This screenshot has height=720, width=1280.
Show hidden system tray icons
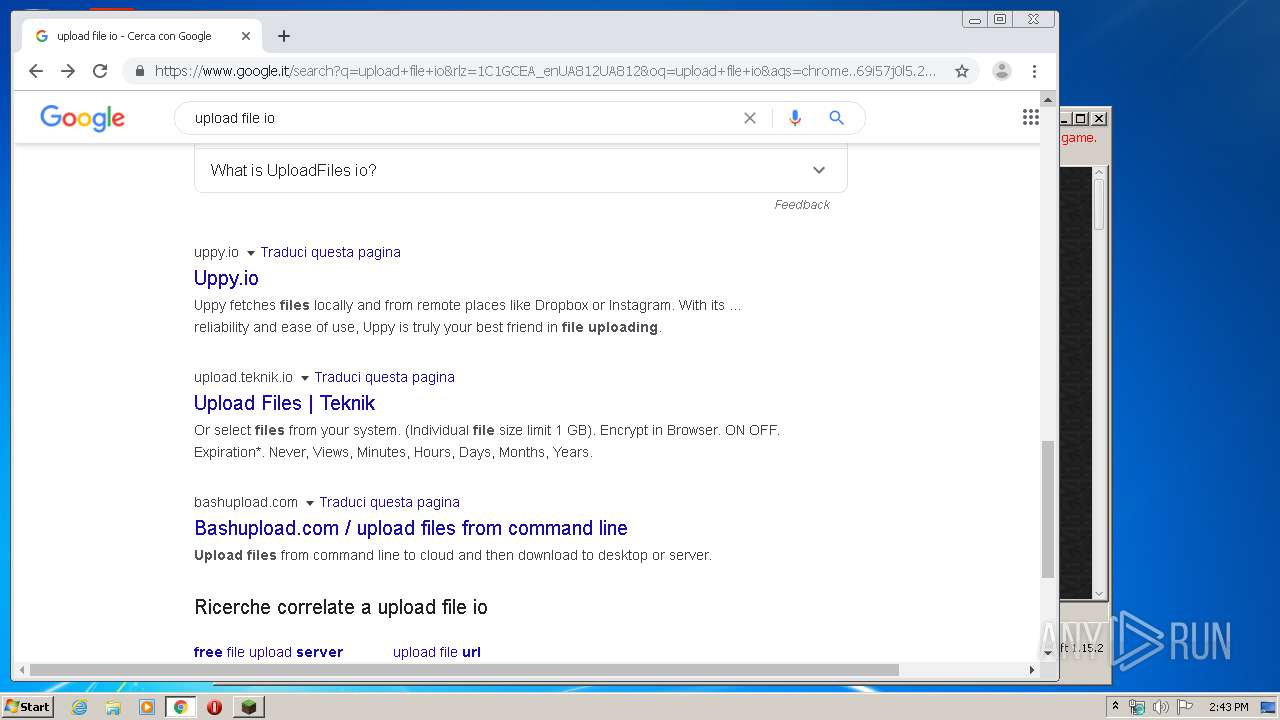[1116, 707]
